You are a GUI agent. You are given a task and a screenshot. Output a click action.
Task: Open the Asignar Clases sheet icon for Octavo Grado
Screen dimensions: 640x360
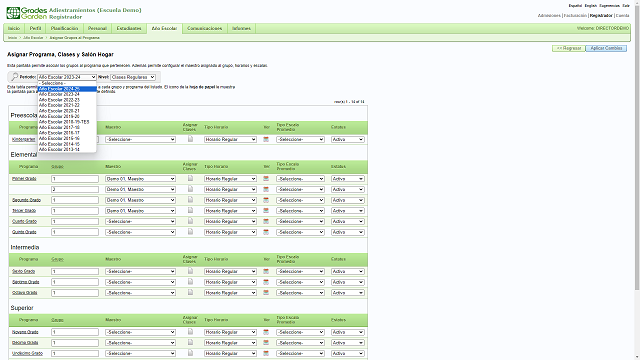(x=190, y=292)
